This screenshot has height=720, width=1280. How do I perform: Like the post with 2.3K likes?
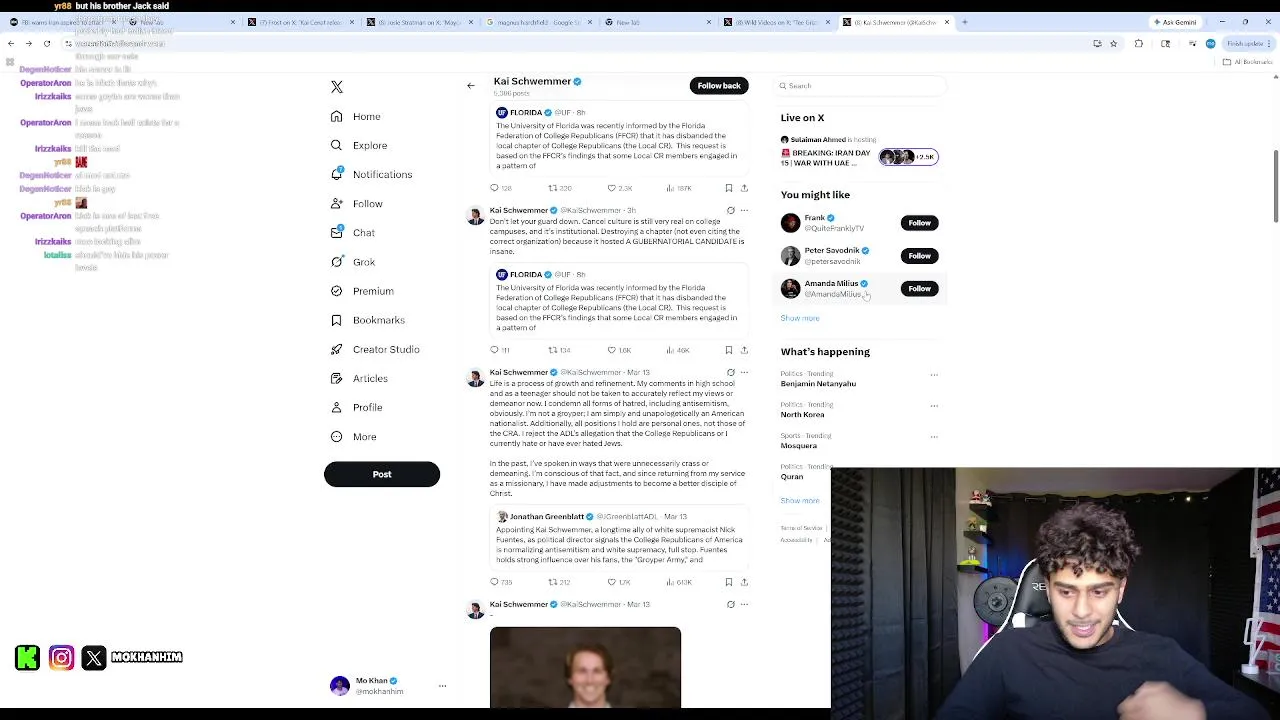point(620,188)
